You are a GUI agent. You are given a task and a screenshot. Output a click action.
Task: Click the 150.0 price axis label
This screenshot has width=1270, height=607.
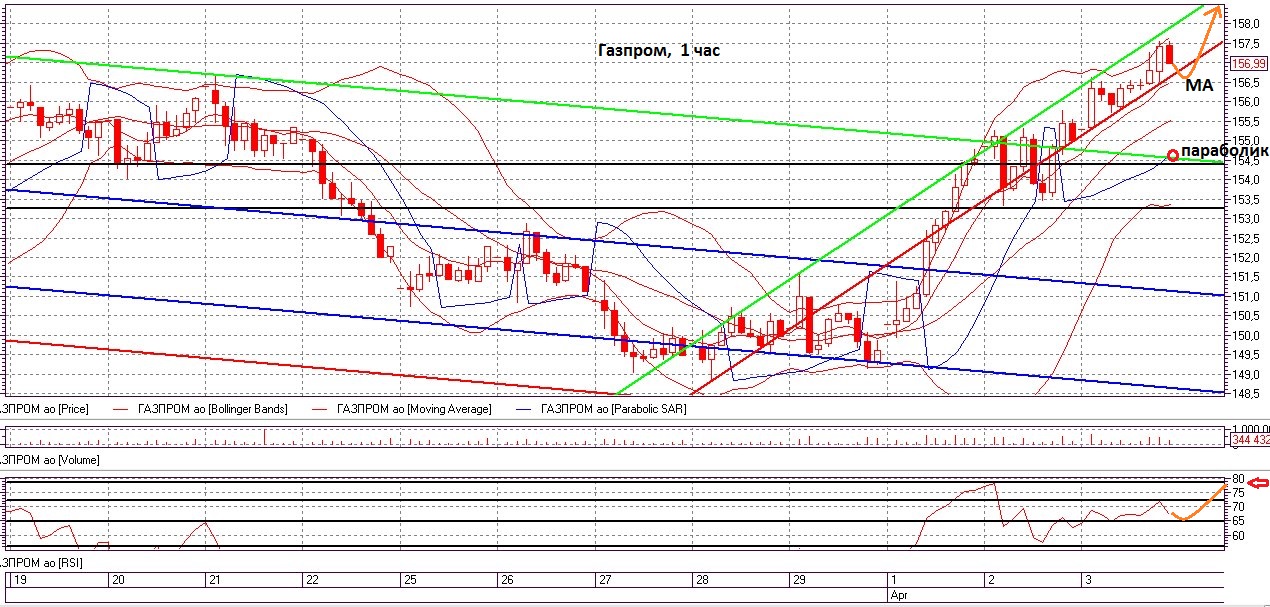1246,336
